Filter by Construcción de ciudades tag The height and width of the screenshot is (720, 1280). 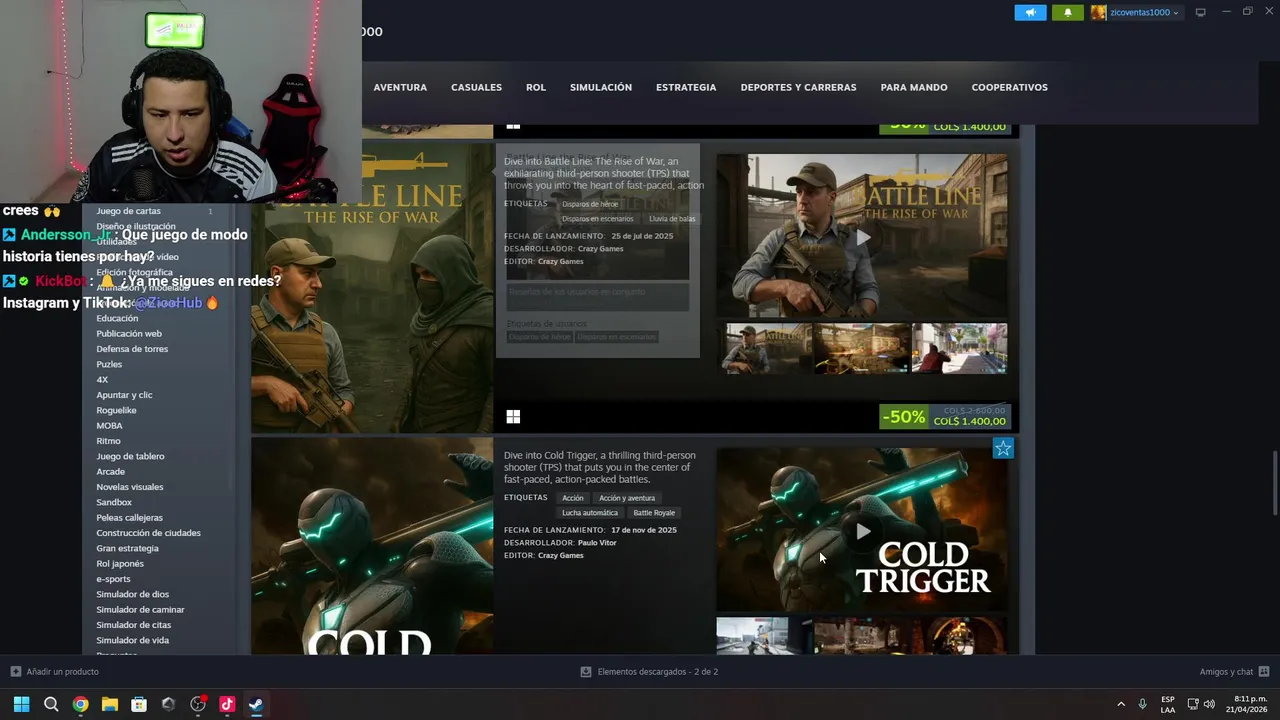(x=148, y=533)
